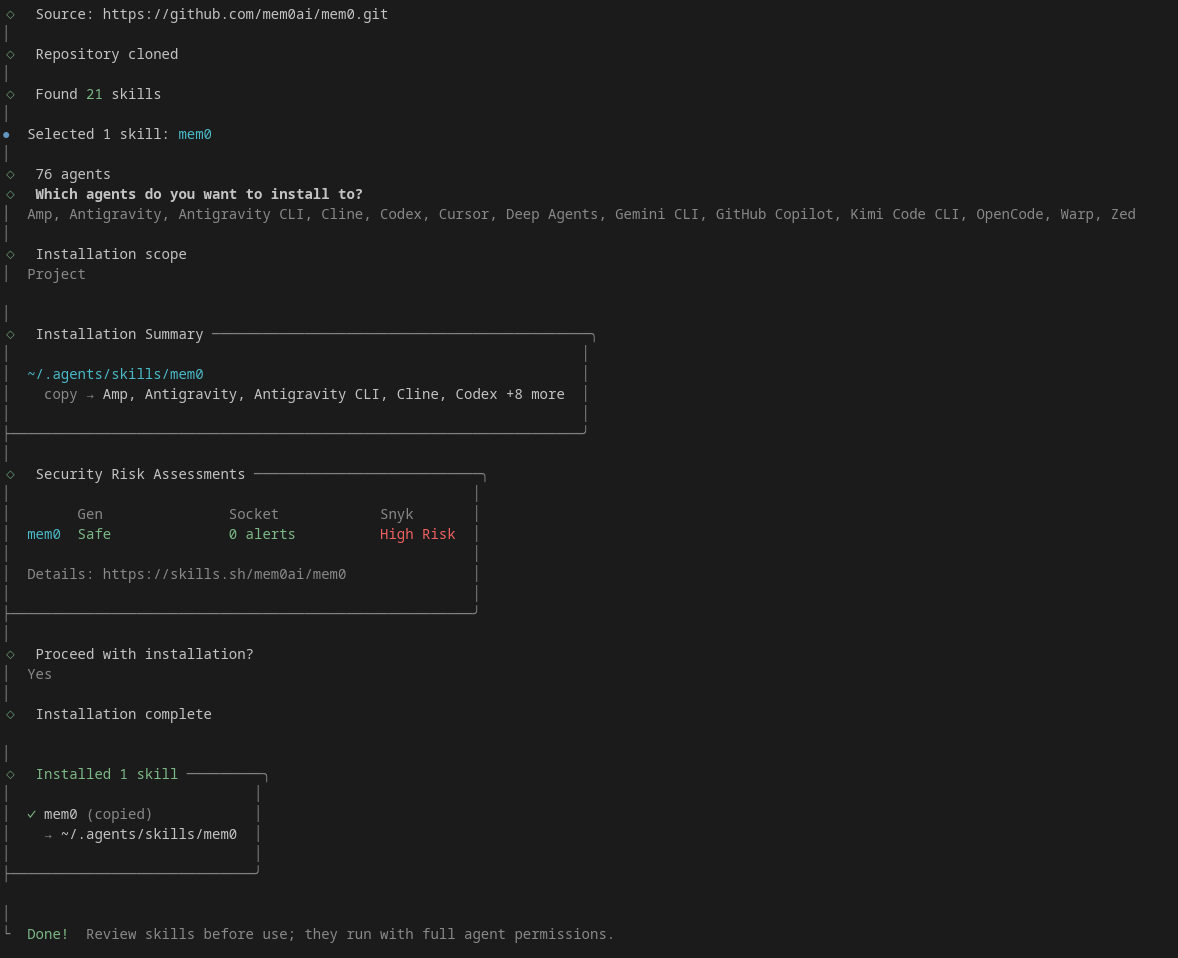Click the 'Socket' column header
Screen dimensions: 1178x958
click(253, 514)
